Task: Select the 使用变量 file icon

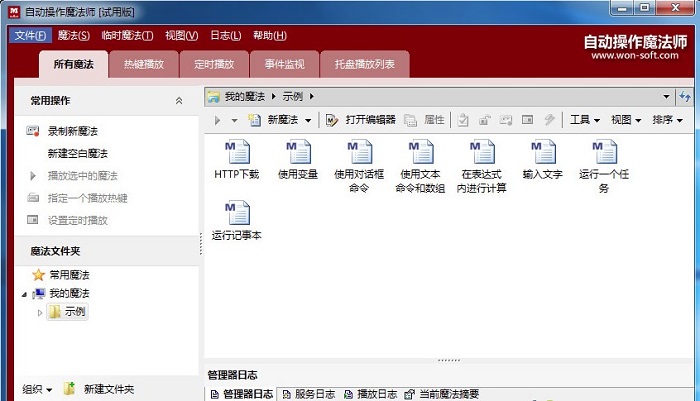Action: coord(298,152)
